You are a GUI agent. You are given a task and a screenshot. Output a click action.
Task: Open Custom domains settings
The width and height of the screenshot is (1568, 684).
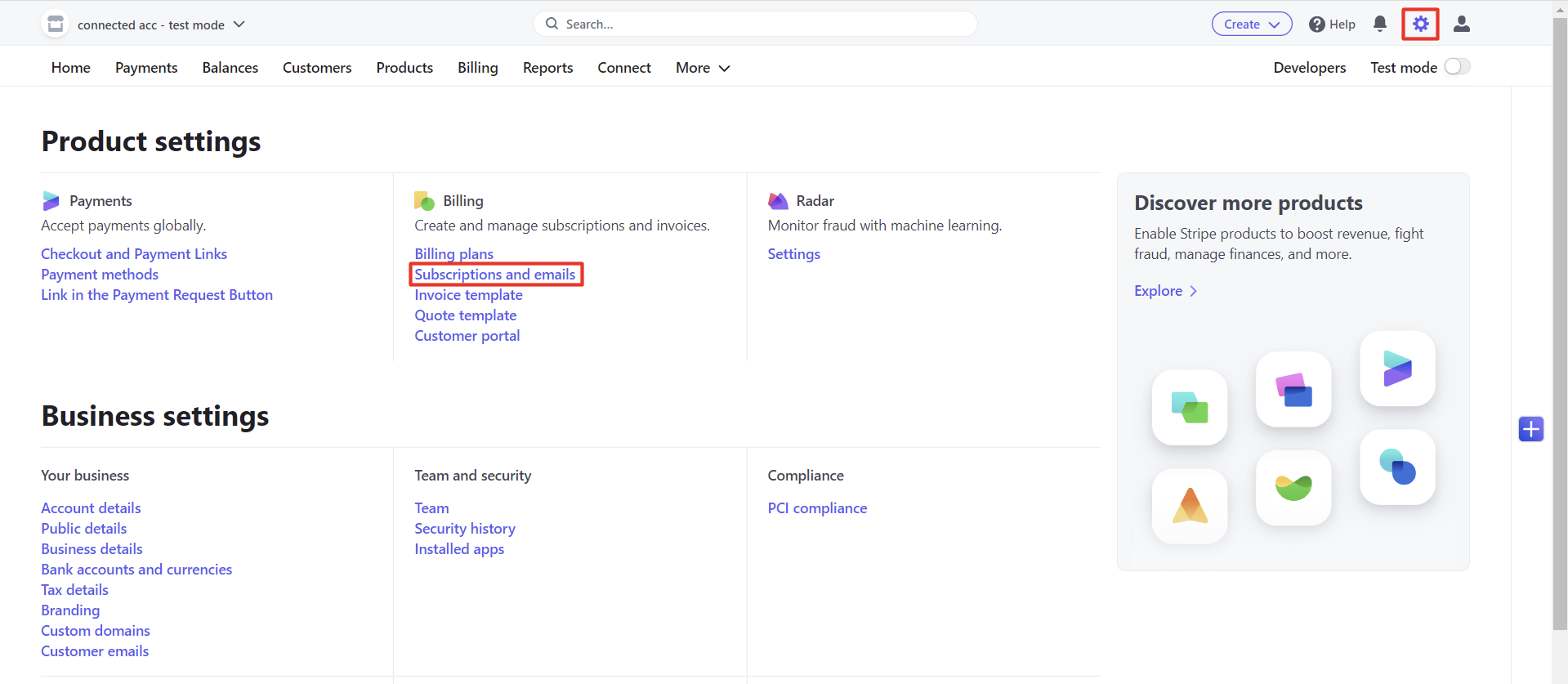coord(96,631)
